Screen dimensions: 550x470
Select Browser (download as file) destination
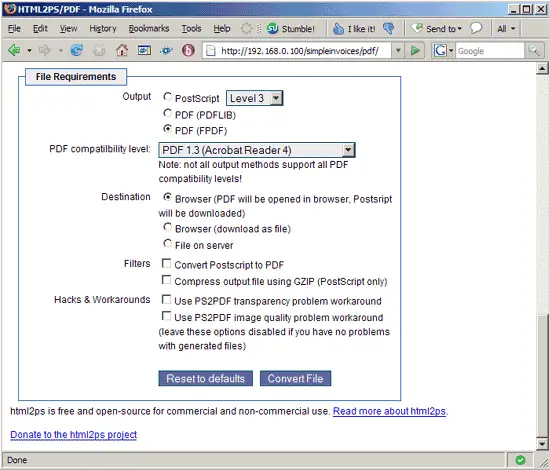coord(168,227)
